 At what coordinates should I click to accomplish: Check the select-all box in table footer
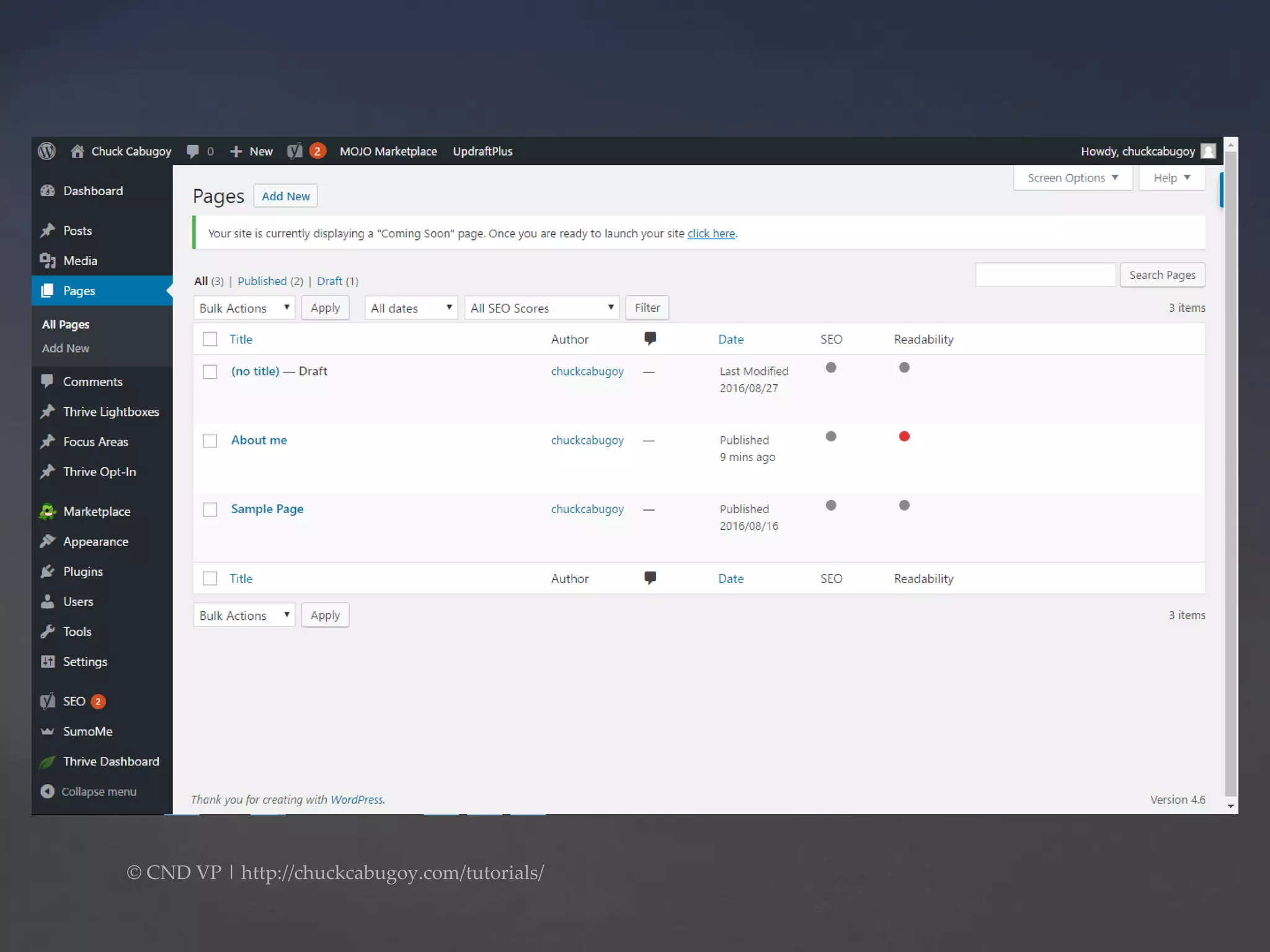(210, 578)
